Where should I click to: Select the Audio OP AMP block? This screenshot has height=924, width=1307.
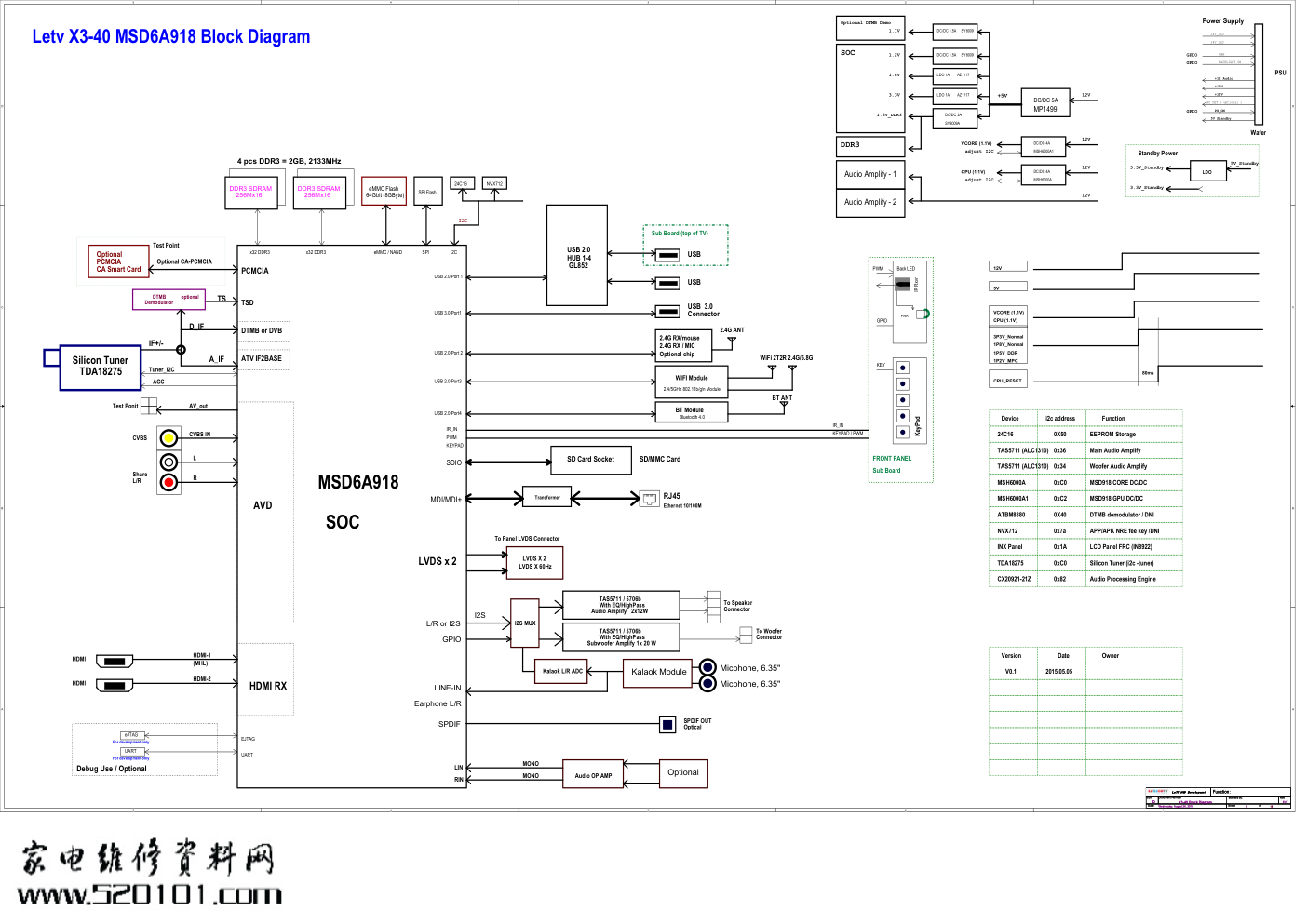point(593,775)
